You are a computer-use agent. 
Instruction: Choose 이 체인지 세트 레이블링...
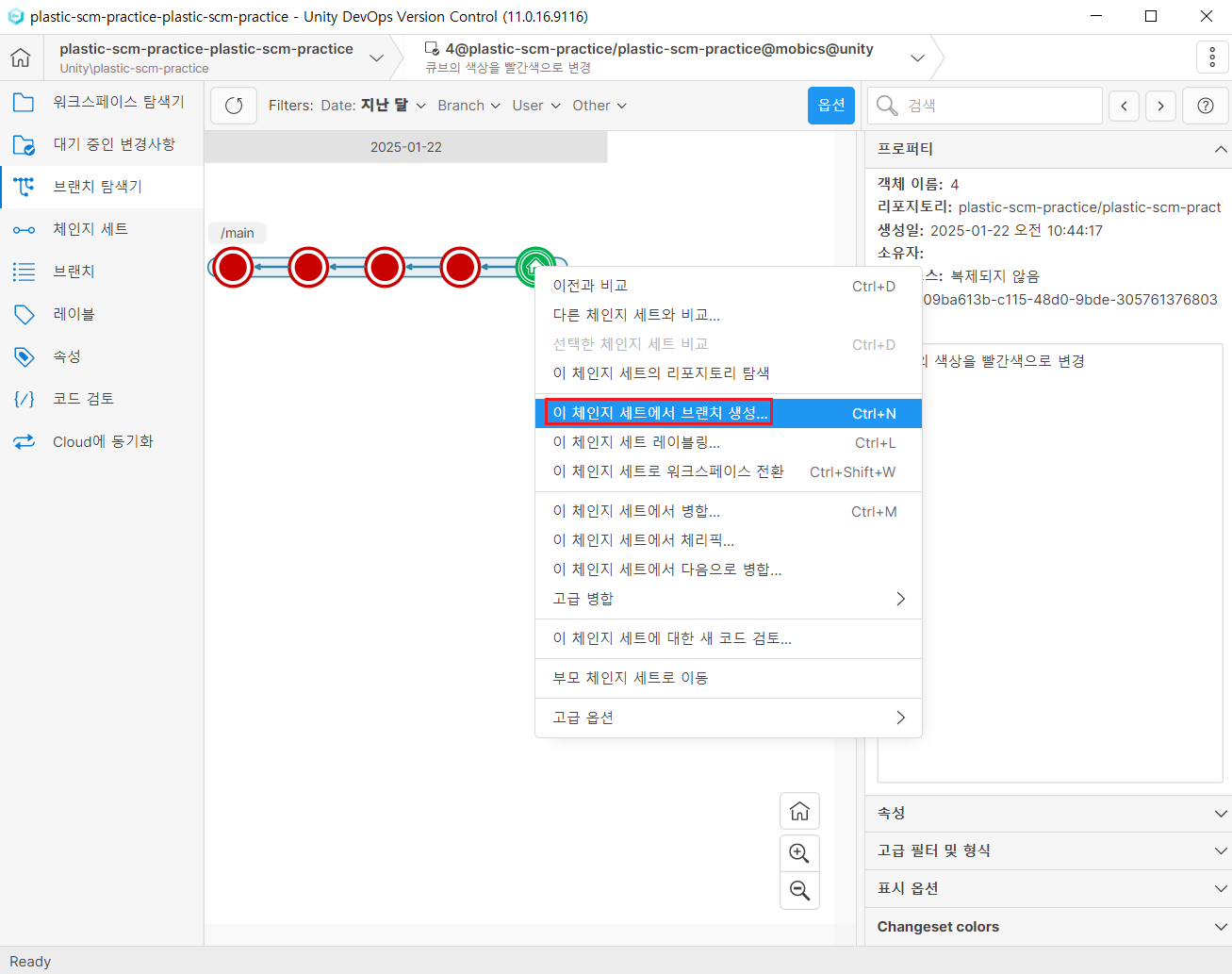pos(729,442)
